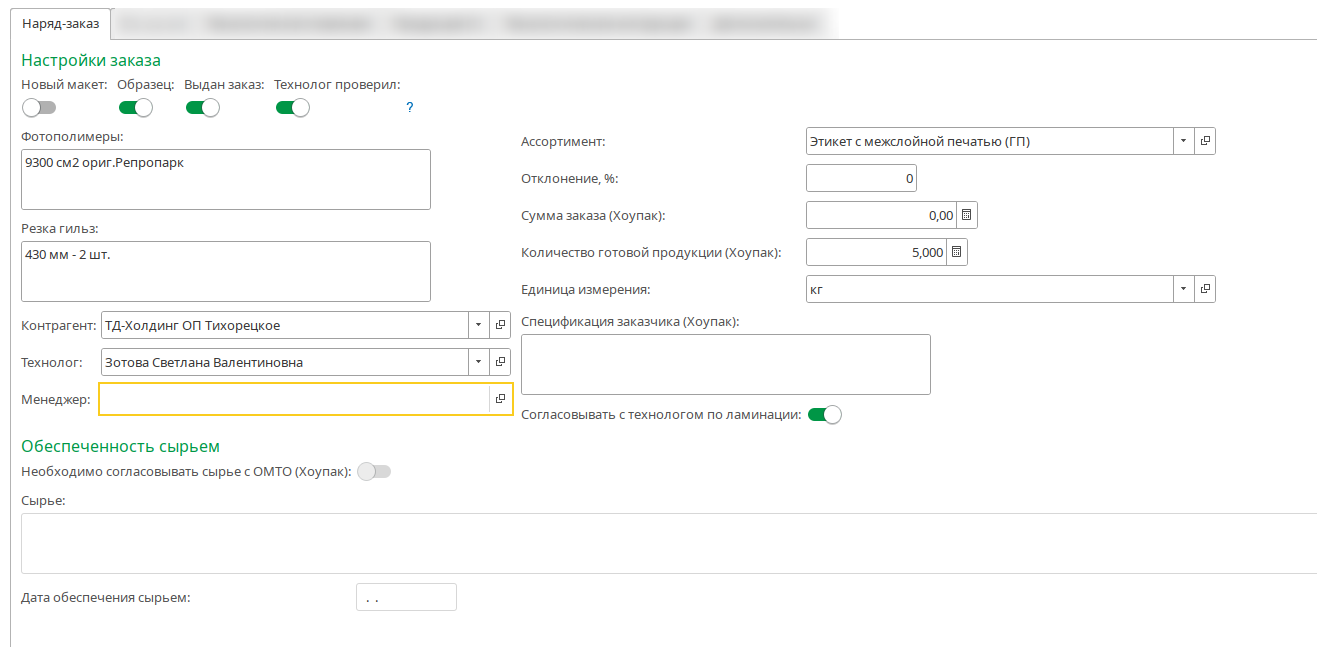
Task: Toggle the Технолог проверил switch
Action: tap(292, 107)
